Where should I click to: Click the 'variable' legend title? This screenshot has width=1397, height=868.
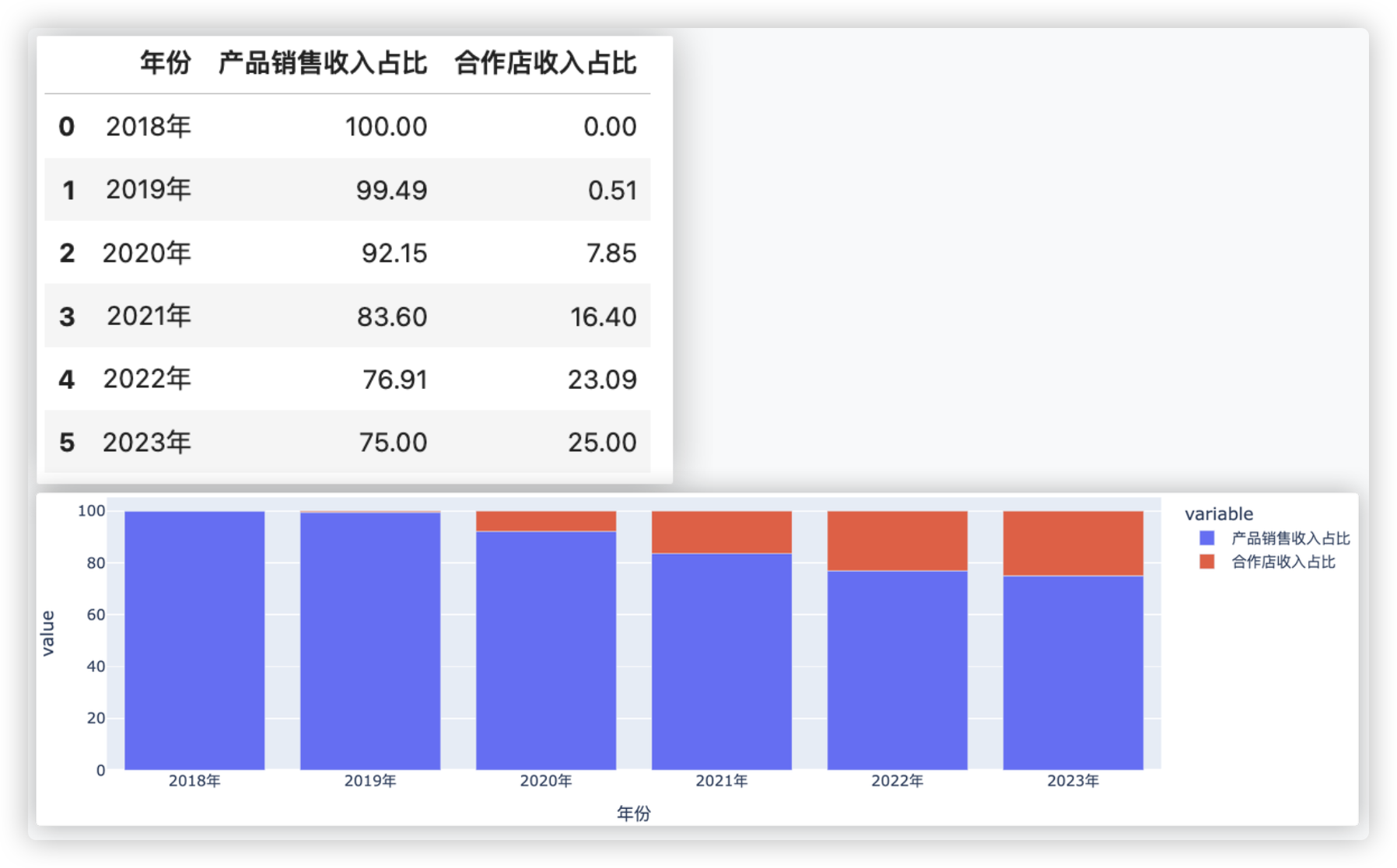[1218, 514]
